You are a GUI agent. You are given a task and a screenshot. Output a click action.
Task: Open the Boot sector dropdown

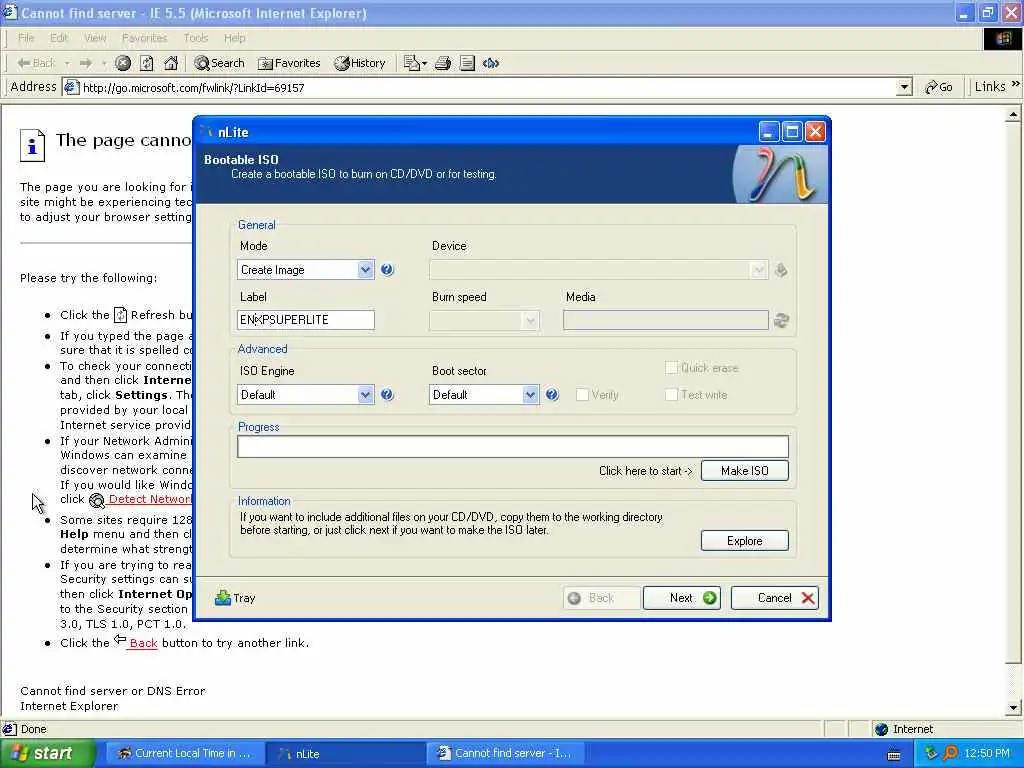[530, 394]
